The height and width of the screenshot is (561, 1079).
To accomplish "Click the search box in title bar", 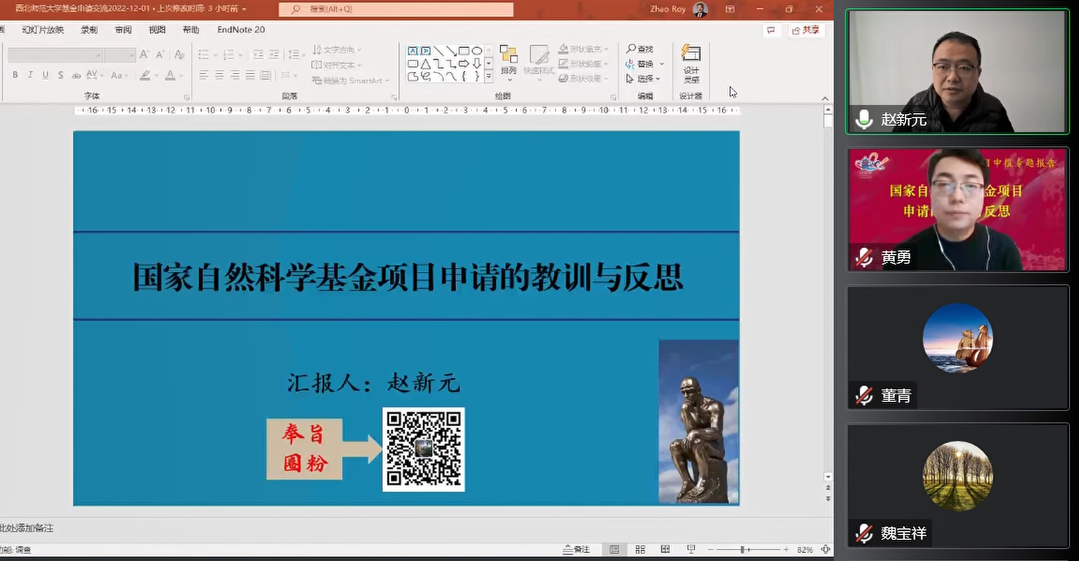I will tap(396, 9).
